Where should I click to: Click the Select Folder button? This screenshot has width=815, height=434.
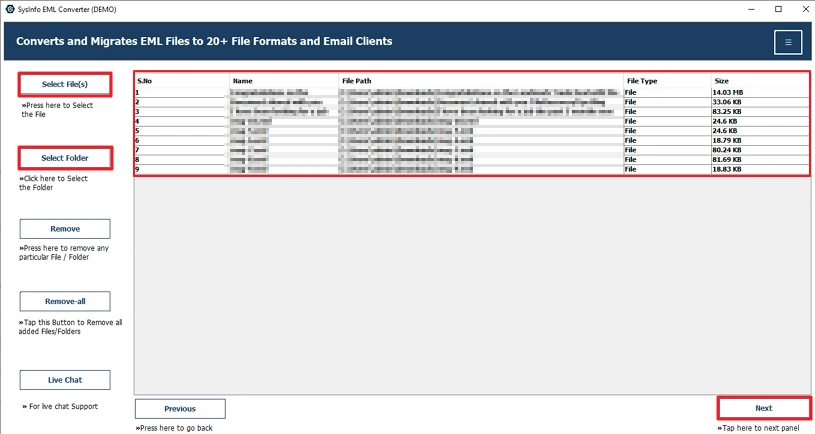65,158
